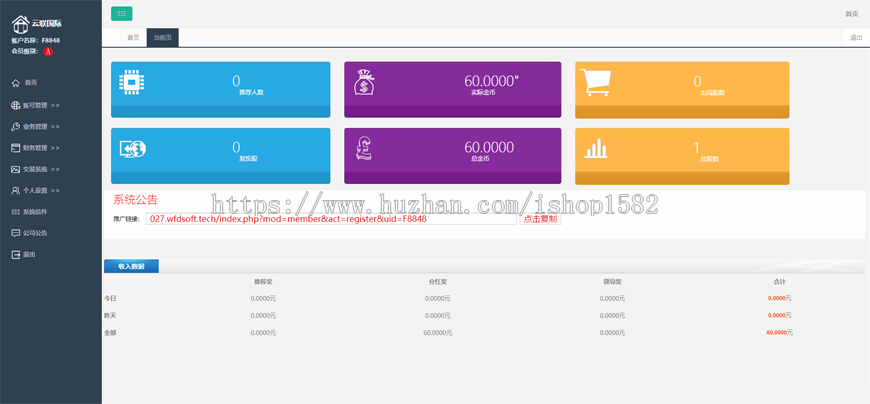
Task: Click the globe icon for 账号管理
Action: [x=16, y=105]
